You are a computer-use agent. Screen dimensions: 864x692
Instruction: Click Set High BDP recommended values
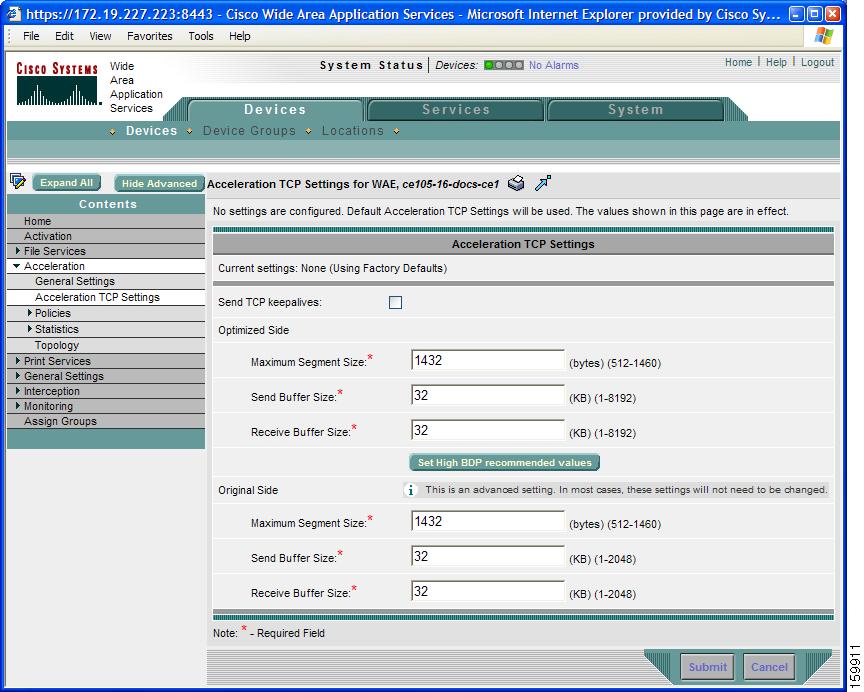pos(504,462)
